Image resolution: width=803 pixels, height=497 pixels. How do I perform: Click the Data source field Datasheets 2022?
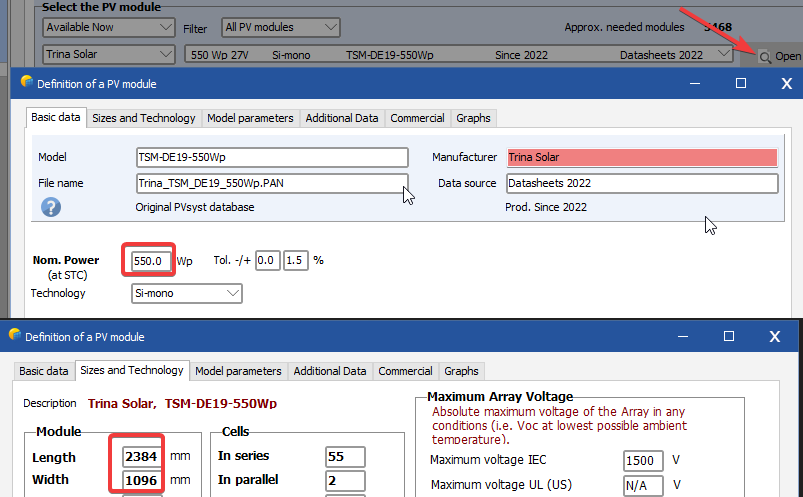click(642, 183)
